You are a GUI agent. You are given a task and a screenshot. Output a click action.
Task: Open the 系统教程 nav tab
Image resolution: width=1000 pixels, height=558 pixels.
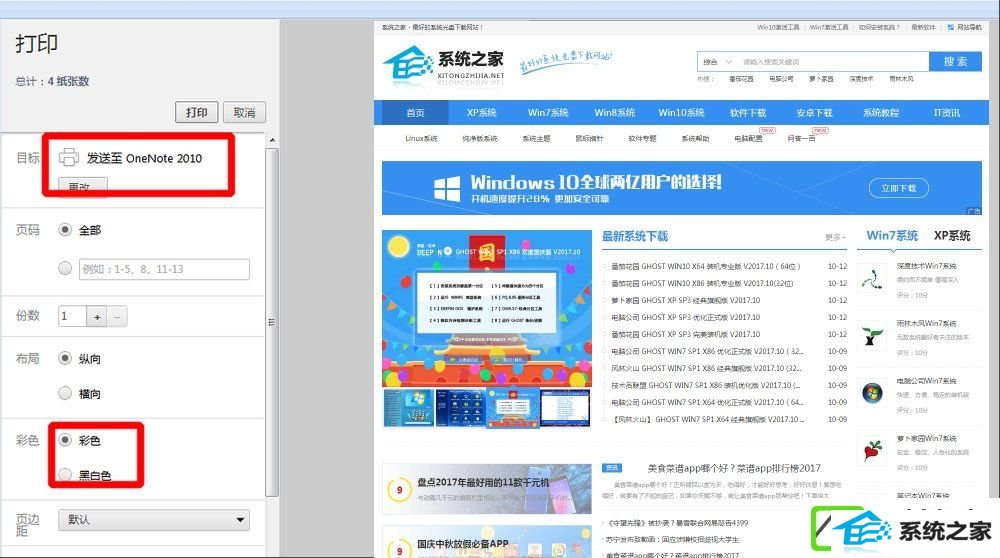coord(881,113)
